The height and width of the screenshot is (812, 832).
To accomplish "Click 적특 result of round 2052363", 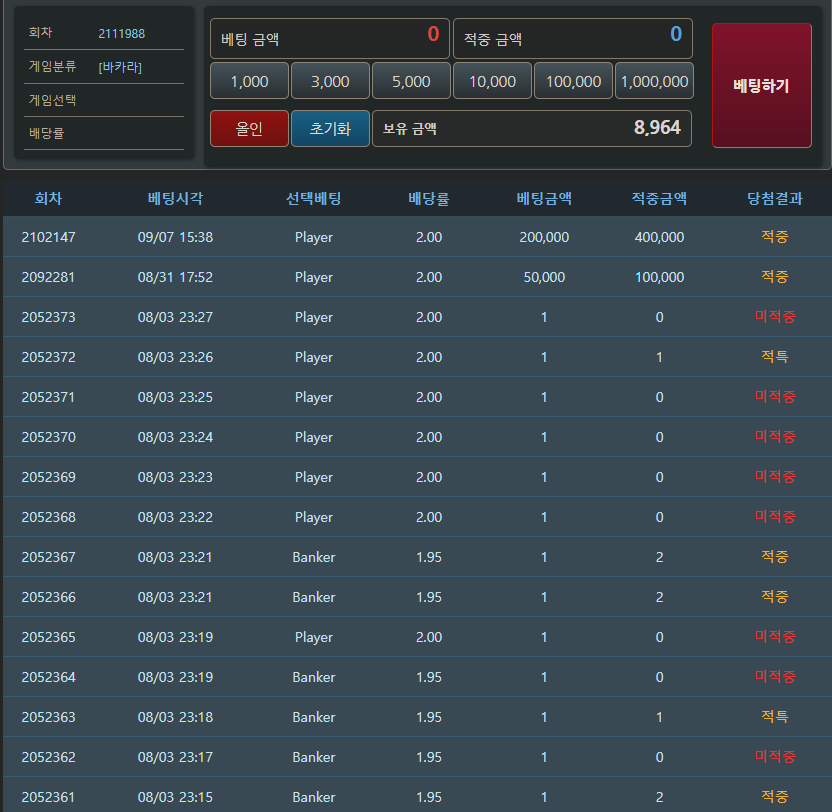I will 775,716.
